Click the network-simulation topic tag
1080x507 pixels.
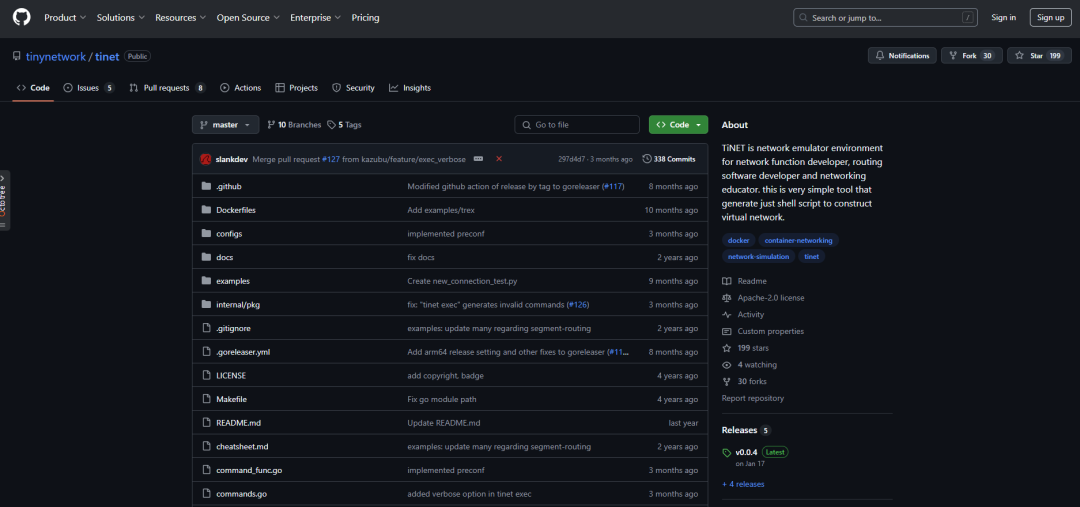click(758, 256)
